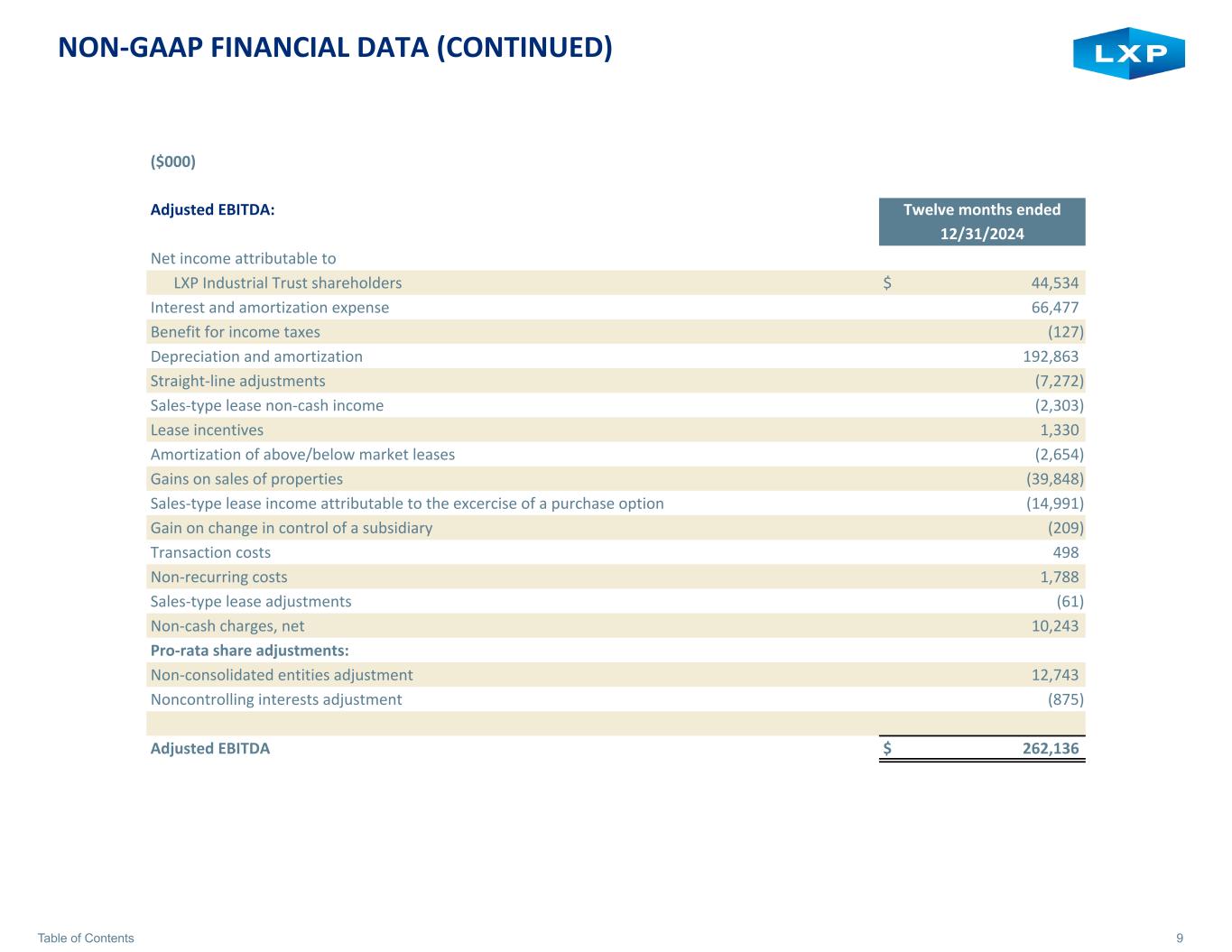This screenshot has width=1232, height=952.
Task: Click the value 66,477
Action: click(x=1054, y=307)
